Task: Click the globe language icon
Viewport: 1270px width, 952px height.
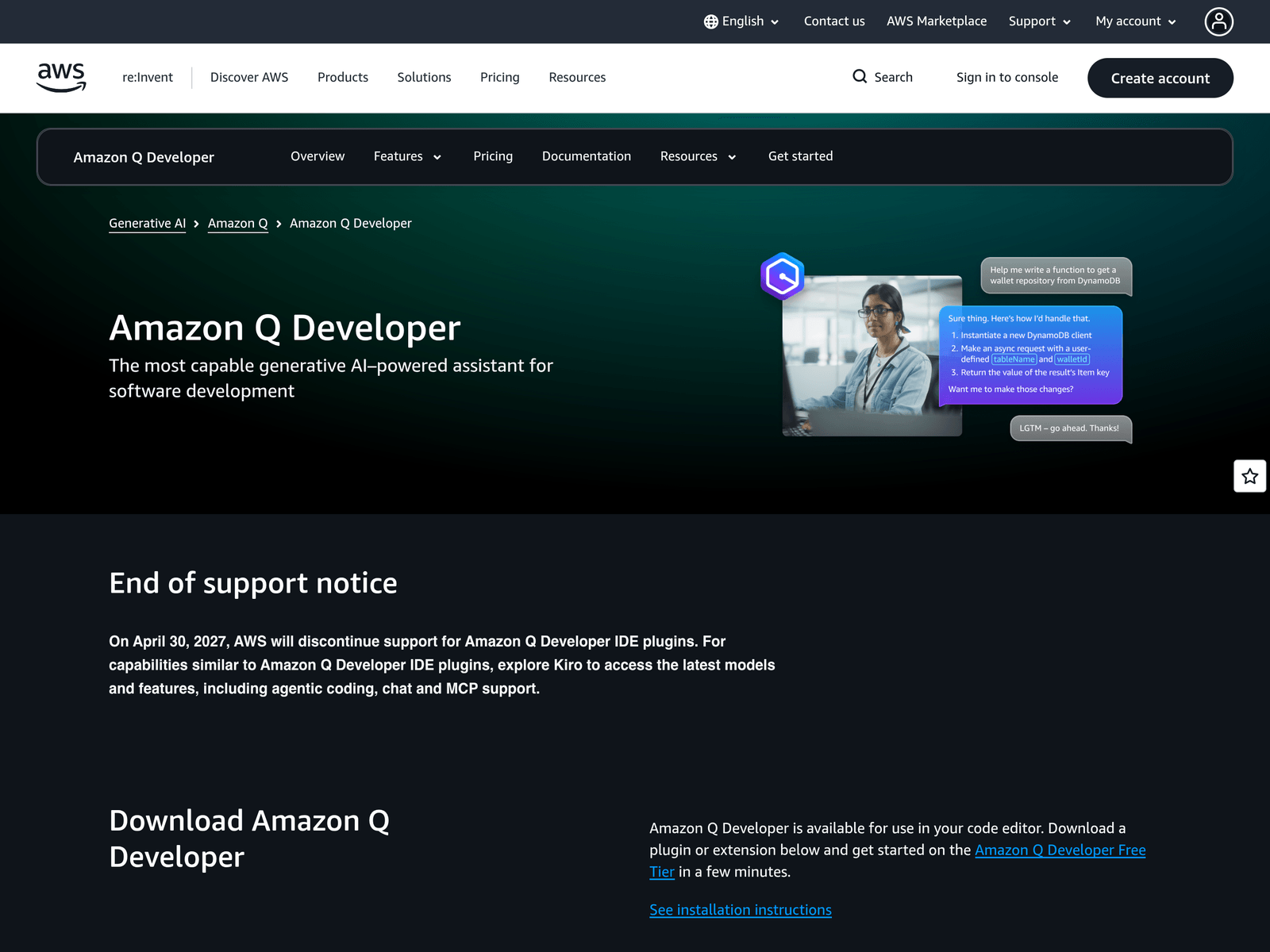Action: click(710, 21)
